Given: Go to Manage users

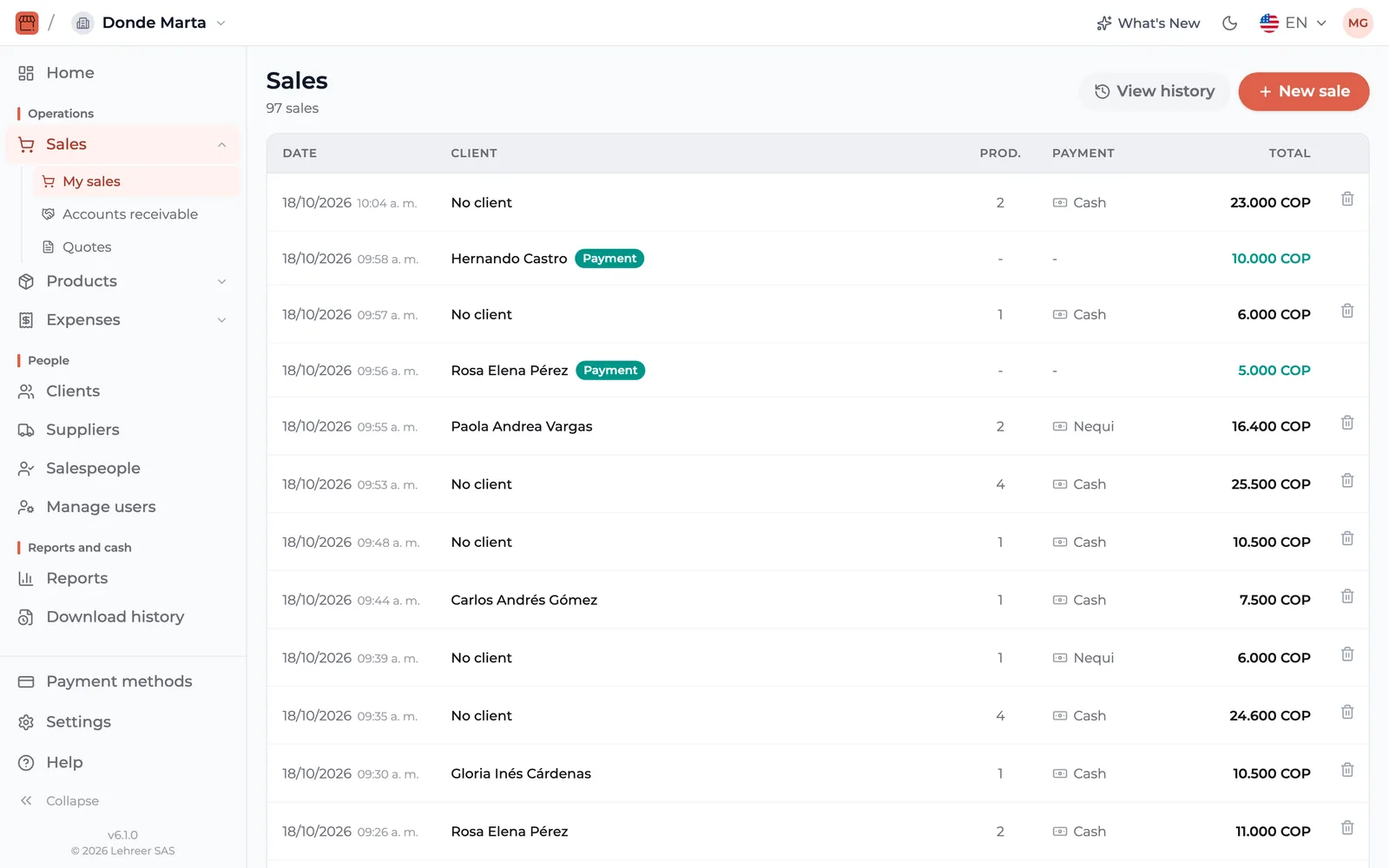Looking at the screenshot, I should (x=123, y=507).
